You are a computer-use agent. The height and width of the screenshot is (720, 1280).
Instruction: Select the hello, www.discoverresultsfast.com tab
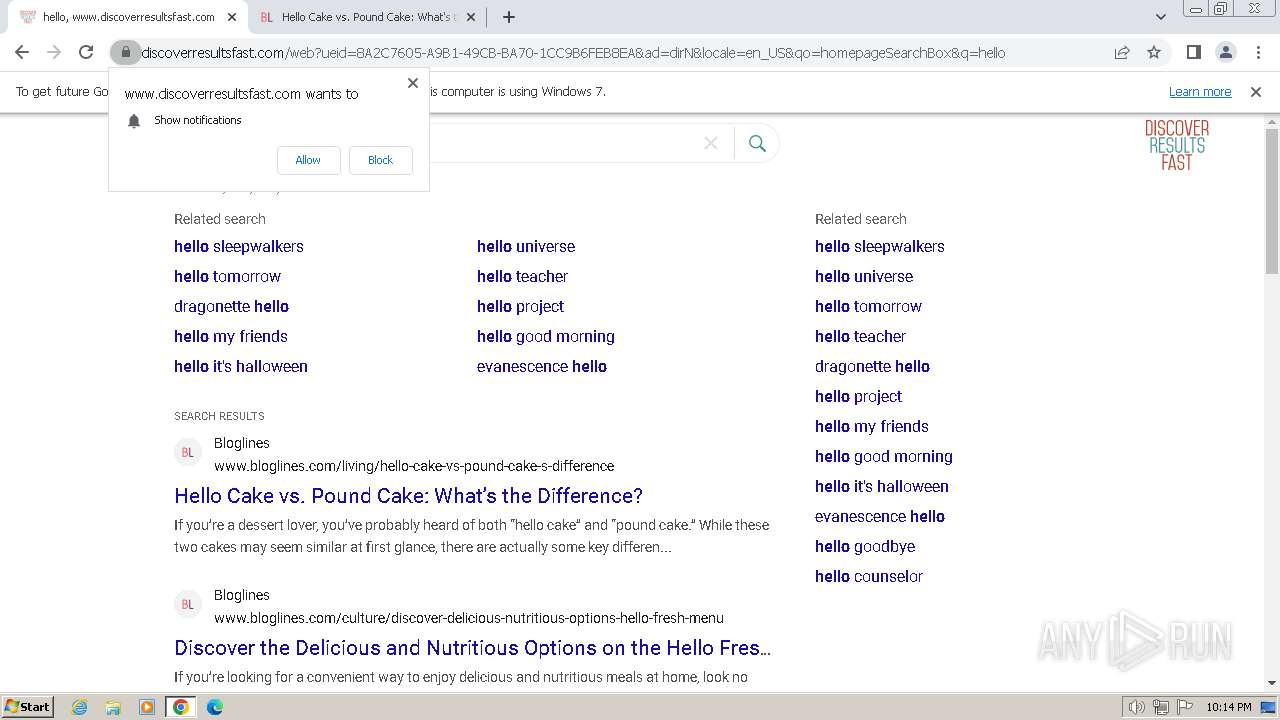click(126, 17)
